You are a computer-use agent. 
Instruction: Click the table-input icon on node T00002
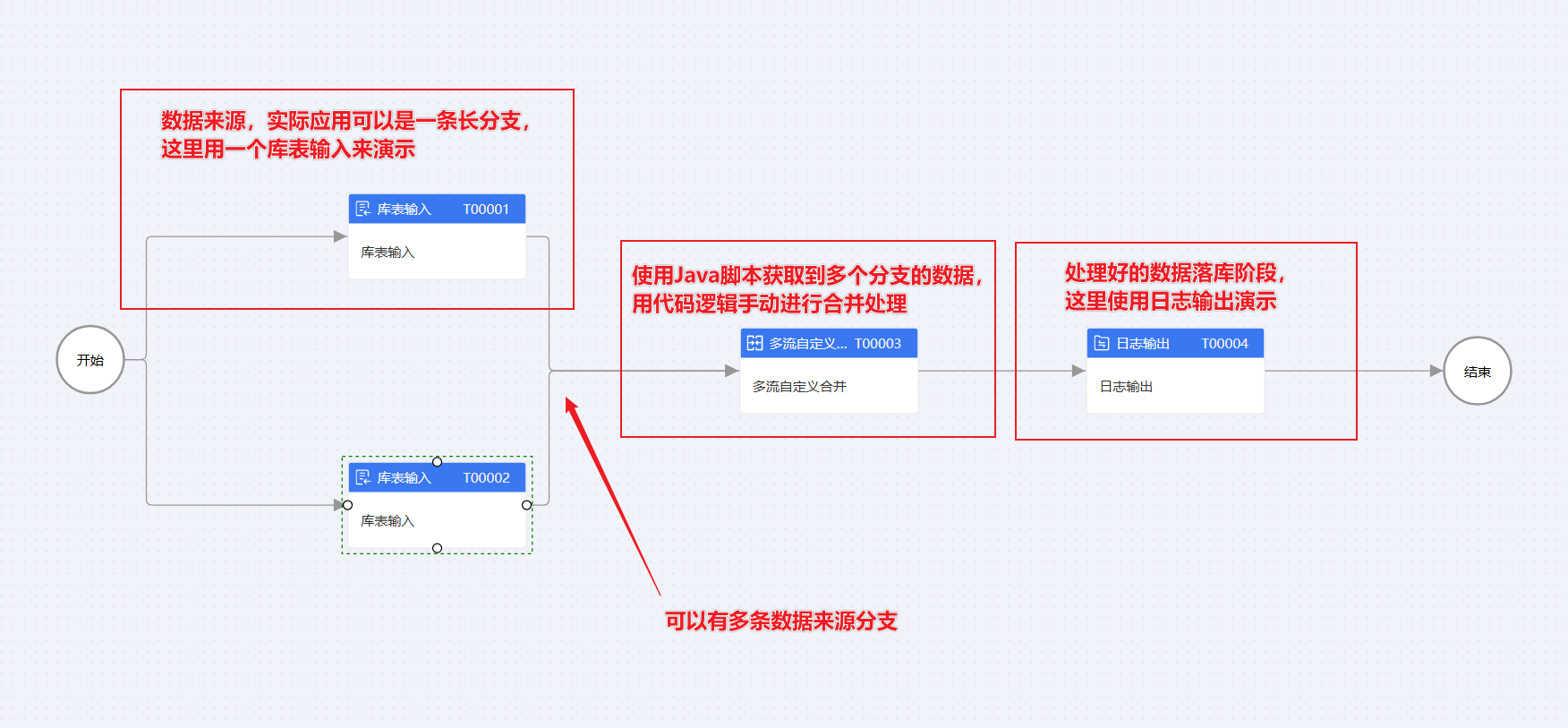[362, 477]
